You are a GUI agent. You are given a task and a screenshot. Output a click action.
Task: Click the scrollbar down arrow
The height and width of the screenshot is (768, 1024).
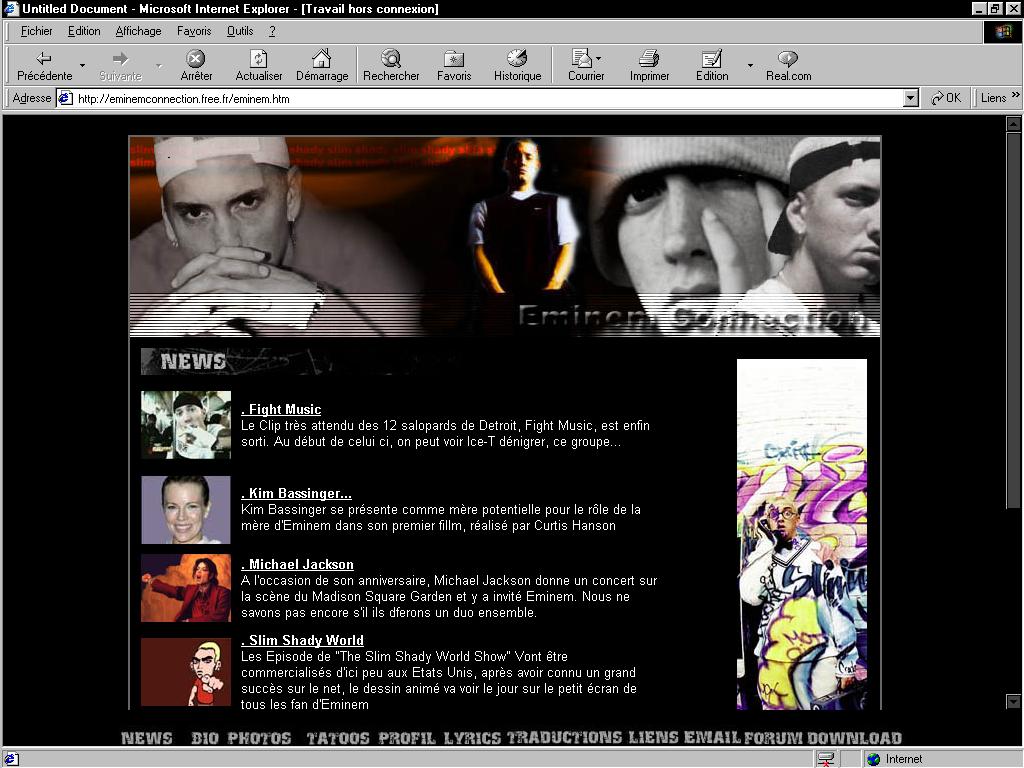click(1013, 701)
